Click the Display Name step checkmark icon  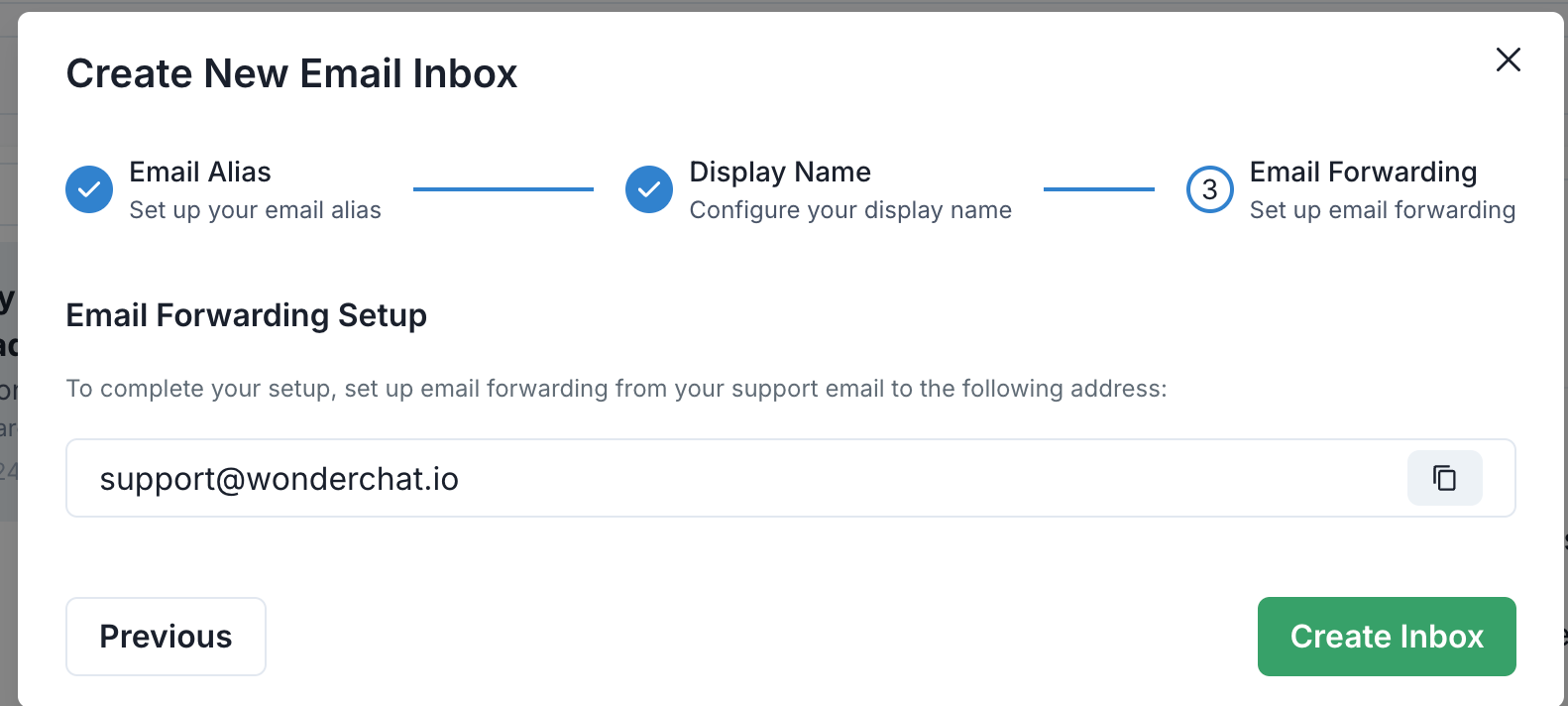[649, 189]
